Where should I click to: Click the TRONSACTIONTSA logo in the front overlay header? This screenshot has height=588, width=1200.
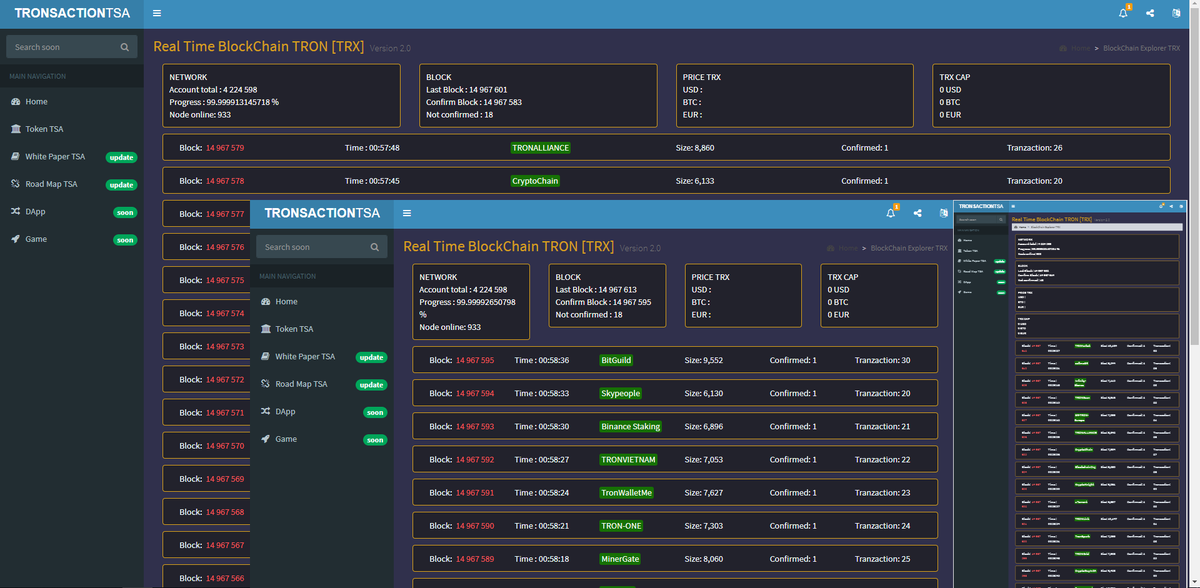tap(322, 214)
